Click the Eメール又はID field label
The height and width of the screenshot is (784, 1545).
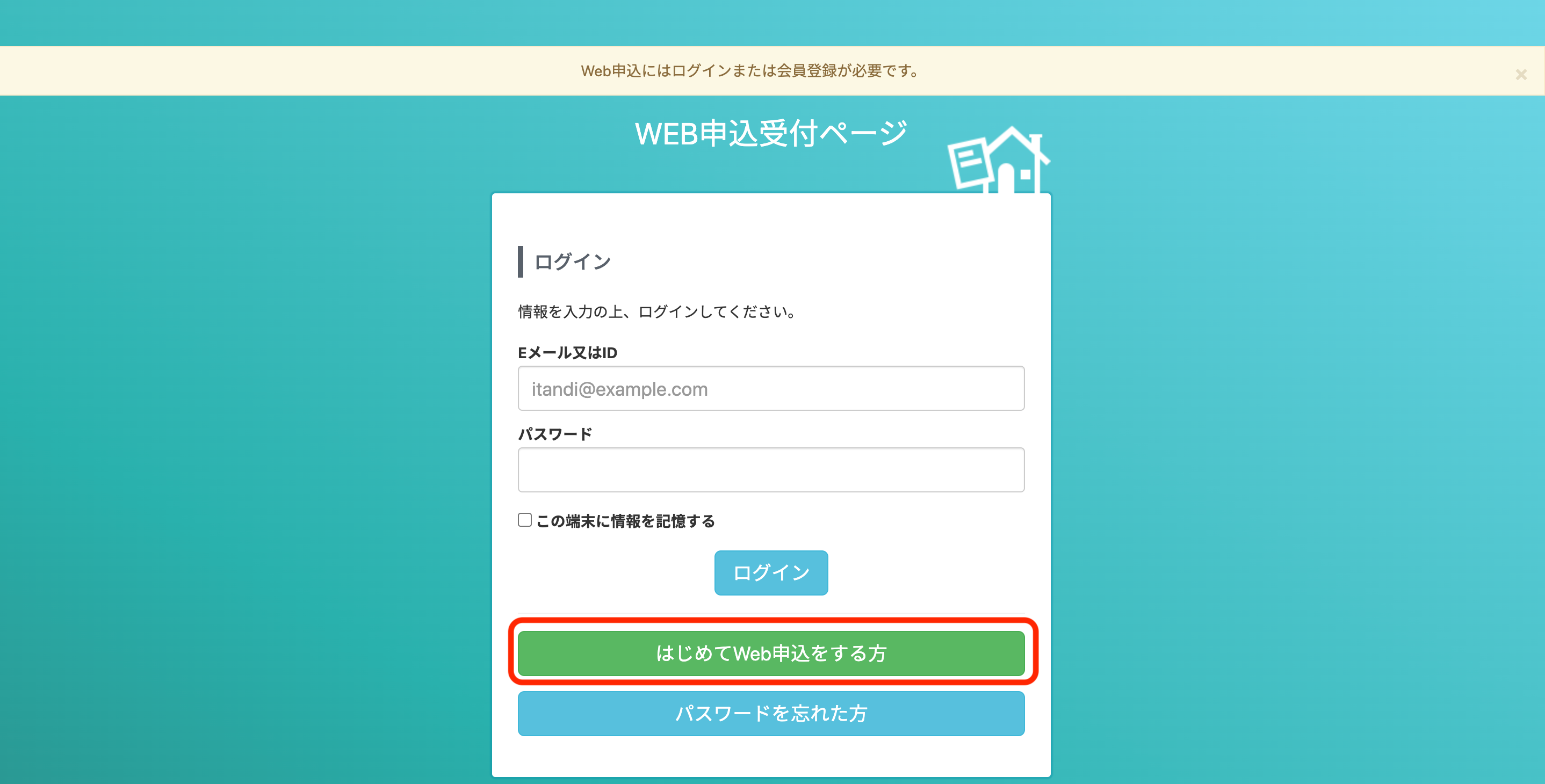pyautogui.click(x=567, y=352)
